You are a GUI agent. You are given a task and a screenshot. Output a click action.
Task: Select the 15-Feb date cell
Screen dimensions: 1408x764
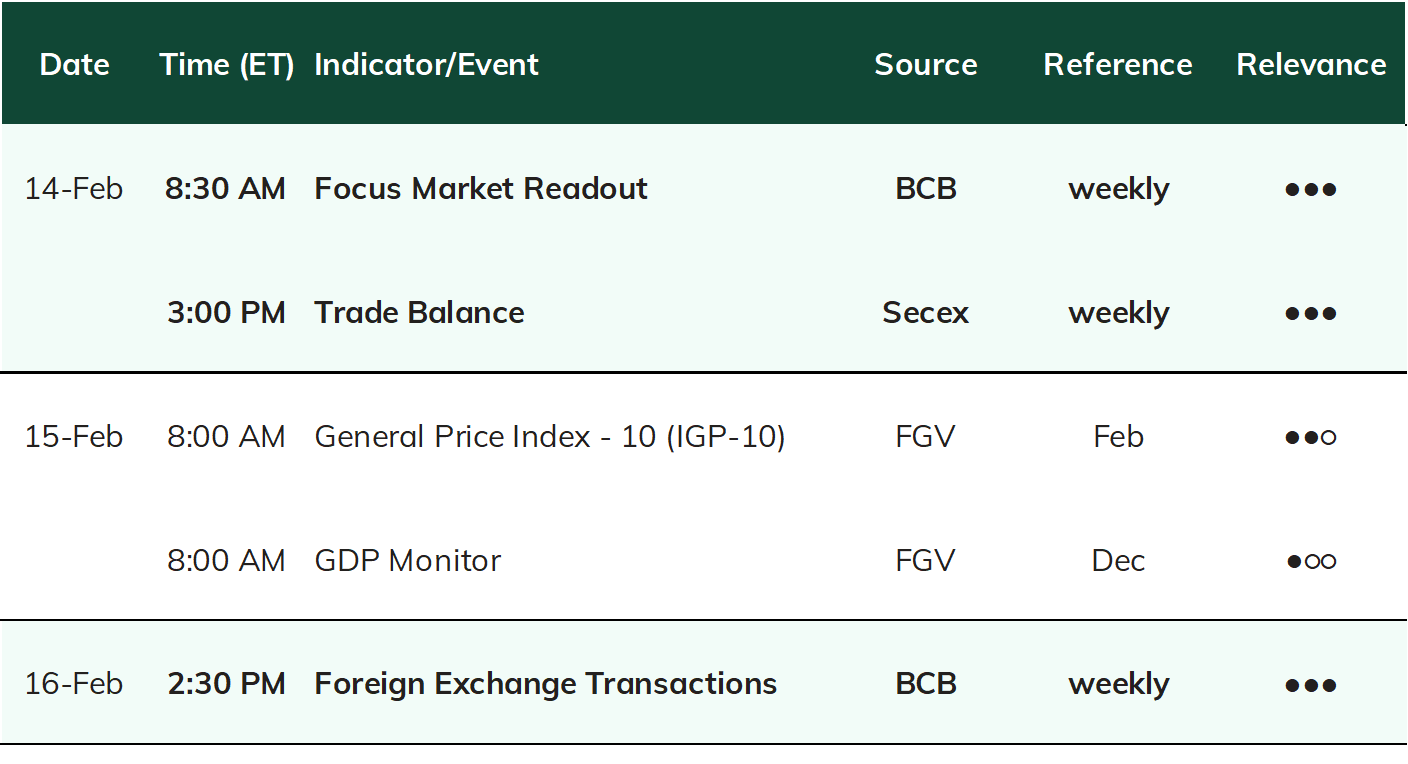click(74, 436)
